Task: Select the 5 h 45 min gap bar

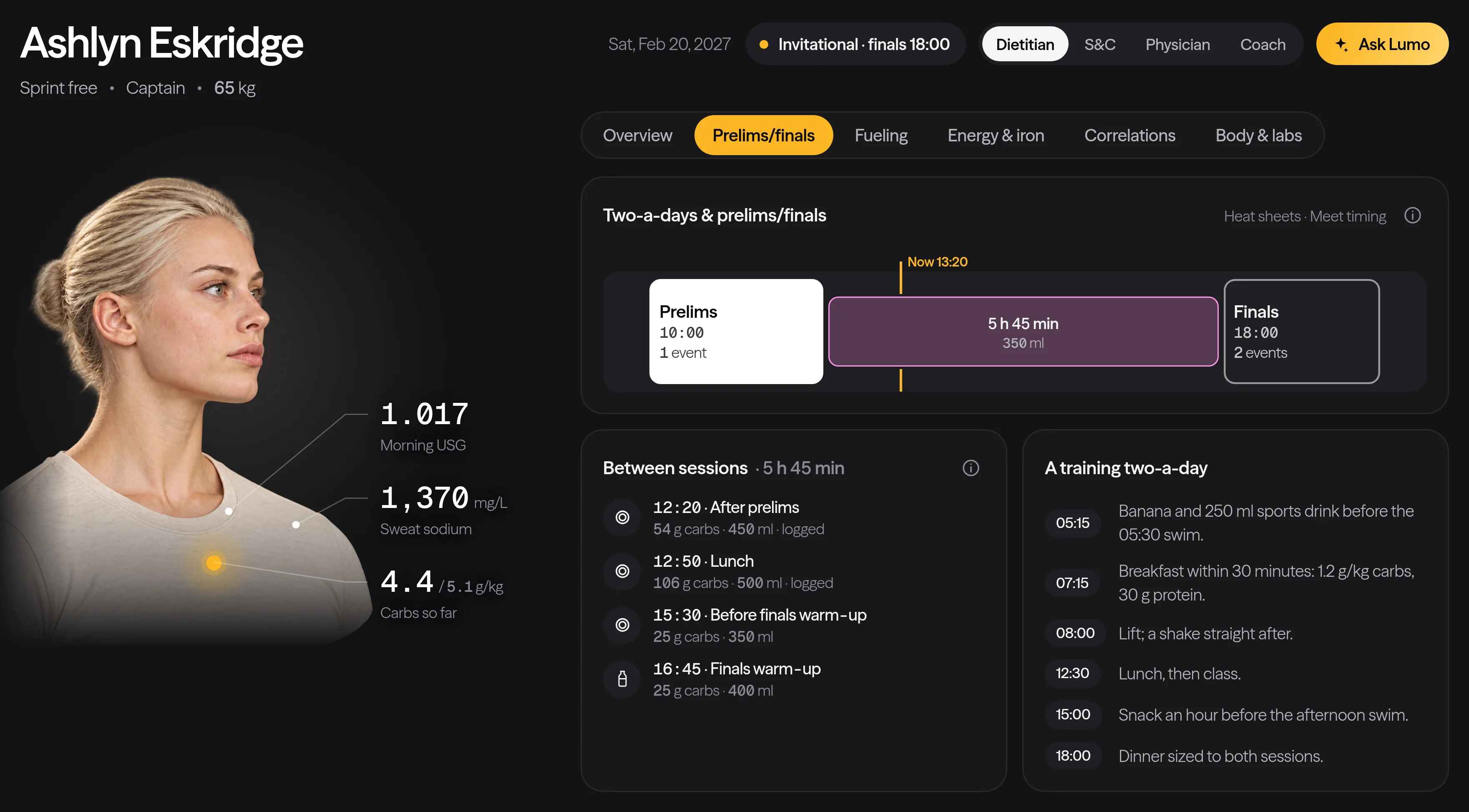Action: pos(1023,331)
